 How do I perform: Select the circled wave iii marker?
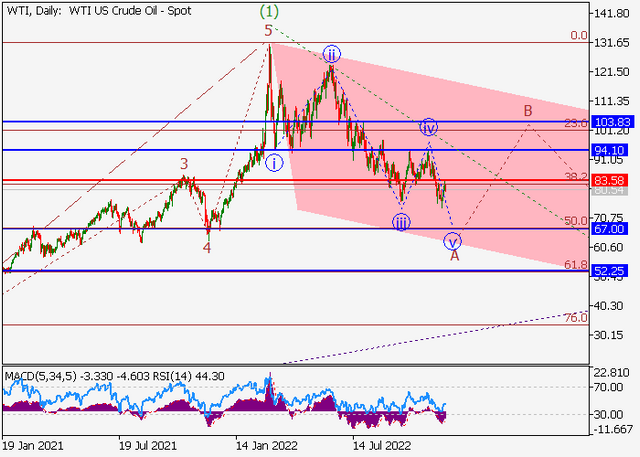(401, 223)
